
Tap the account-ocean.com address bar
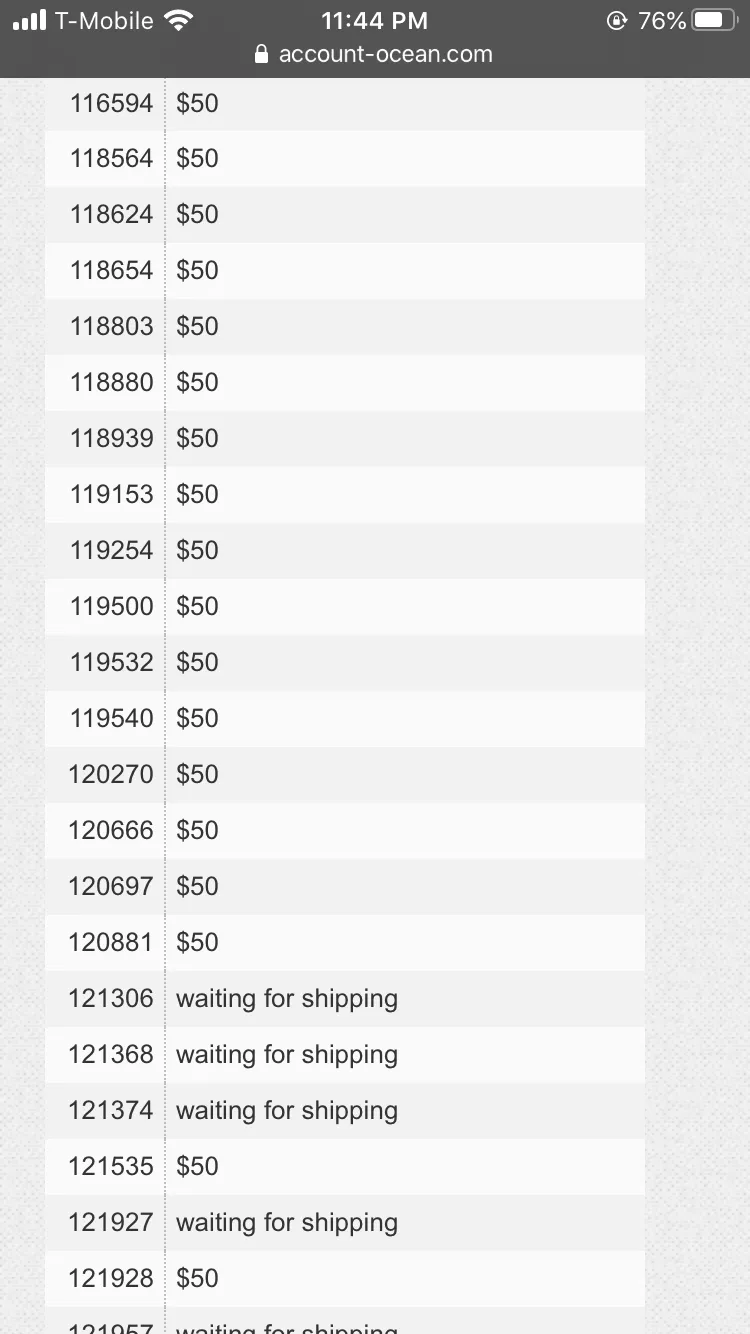tap(375, 54)
